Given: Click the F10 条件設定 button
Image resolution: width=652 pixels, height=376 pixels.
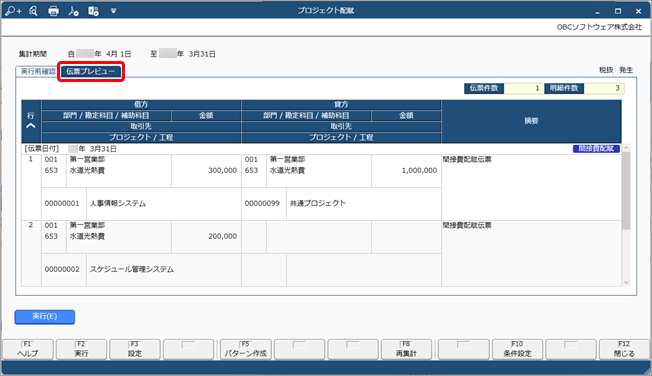Looking at the screenshot, I should [517, 349].
